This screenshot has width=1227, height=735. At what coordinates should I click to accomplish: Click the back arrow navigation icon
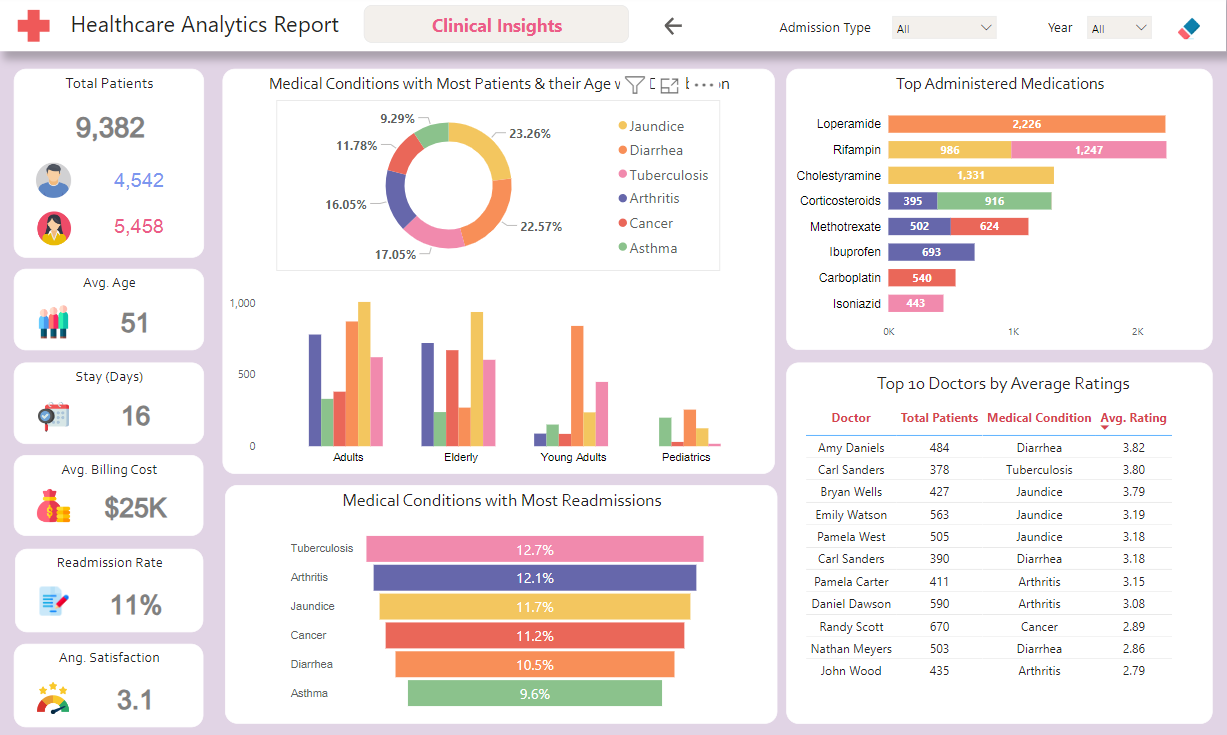(x=672, y=26)
